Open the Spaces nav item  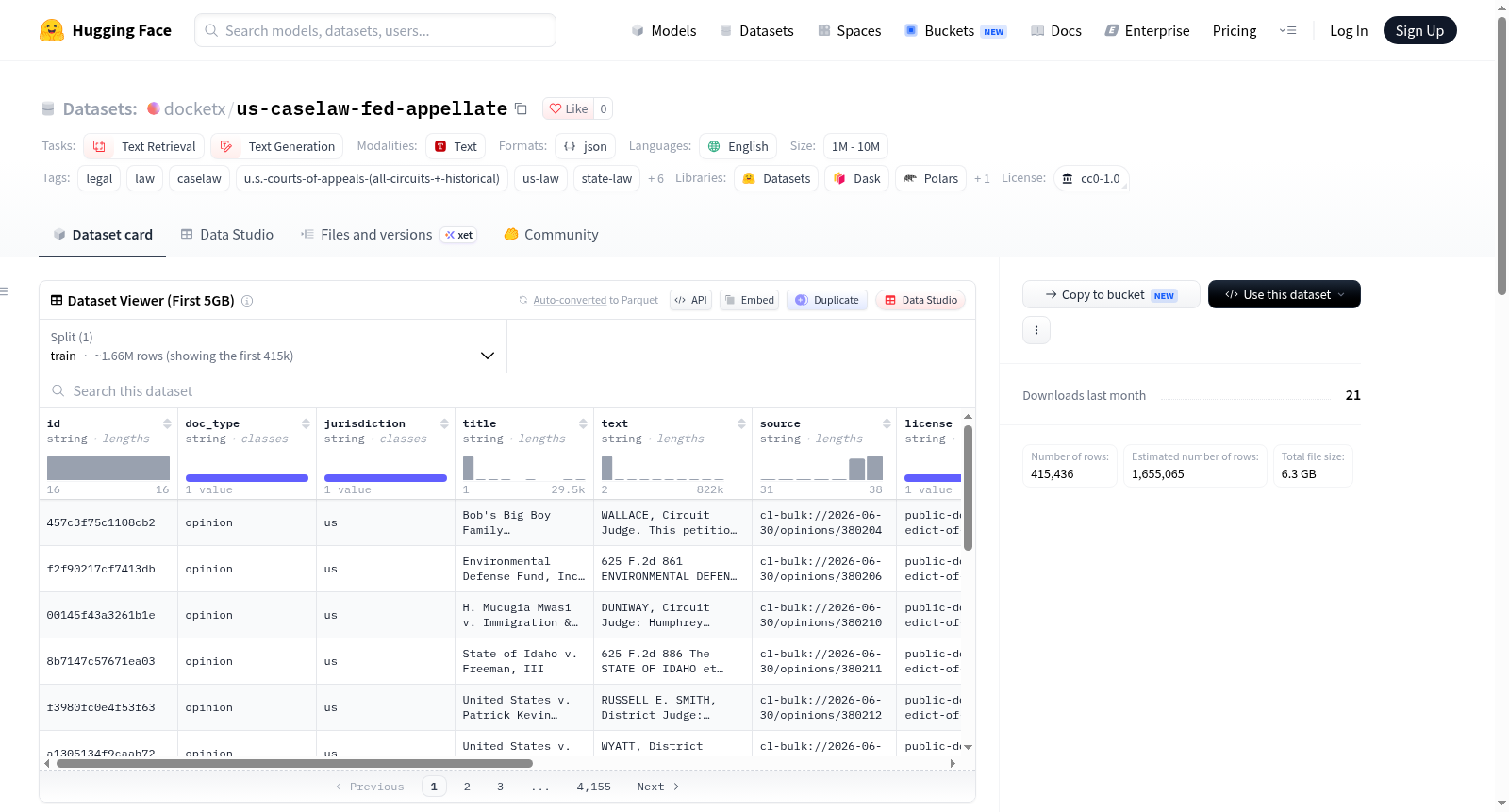click(850, 30)
